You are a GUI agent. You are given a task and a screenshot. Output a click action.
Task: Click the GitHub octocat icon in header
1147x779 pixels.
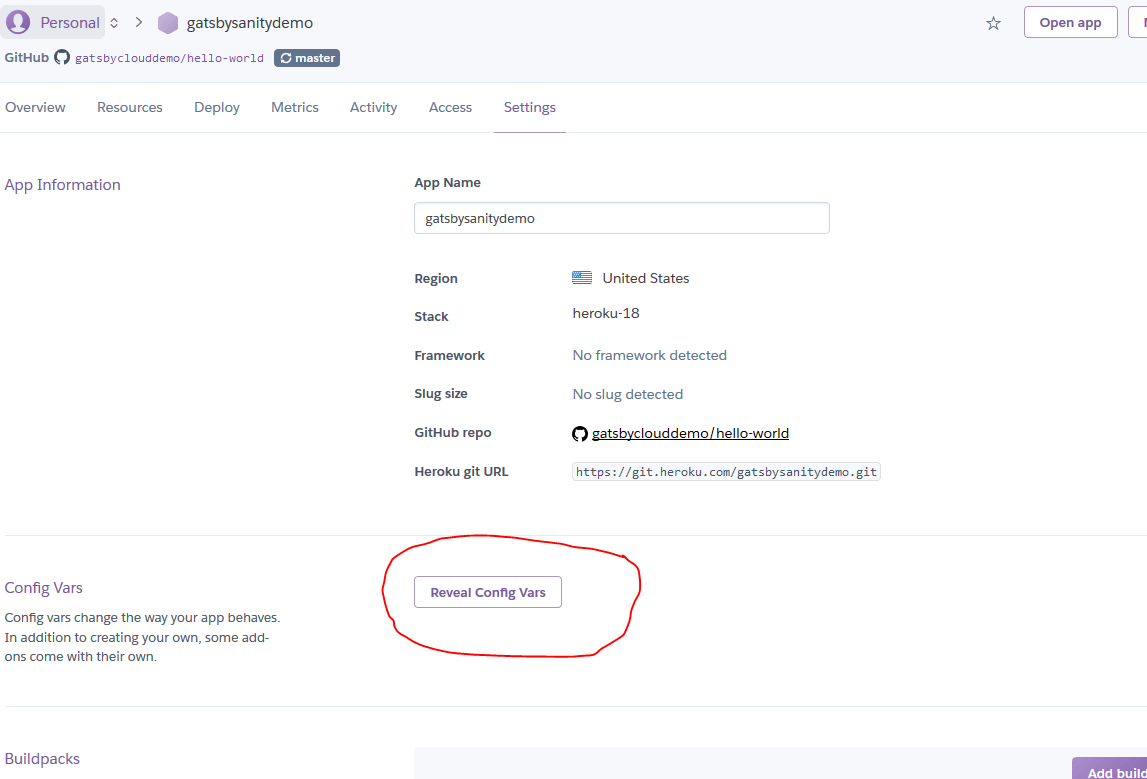pyautogui.click(x=62, y=57)
